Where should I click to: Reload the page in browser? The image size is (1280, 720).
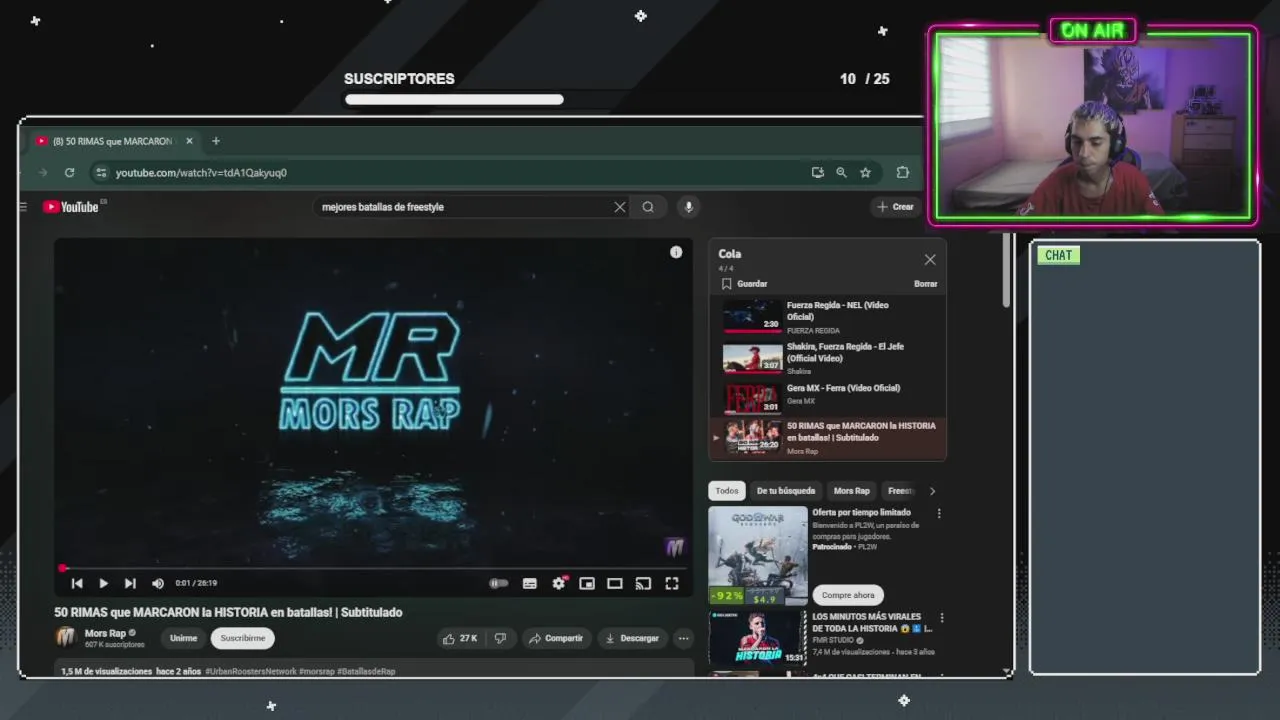click(69, 173)
